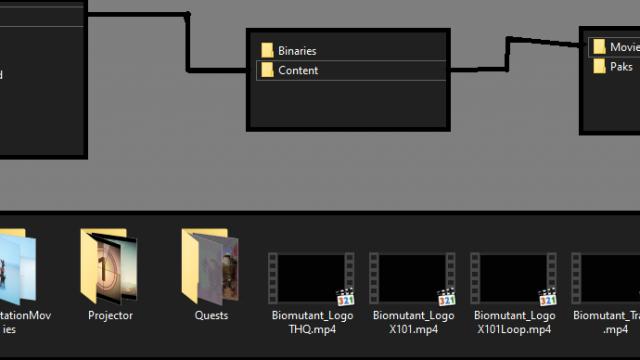Select Biomutant_LogoX101Loop.mp4 video thumbnail
This screenshot has width=640, height=360.
514,278
